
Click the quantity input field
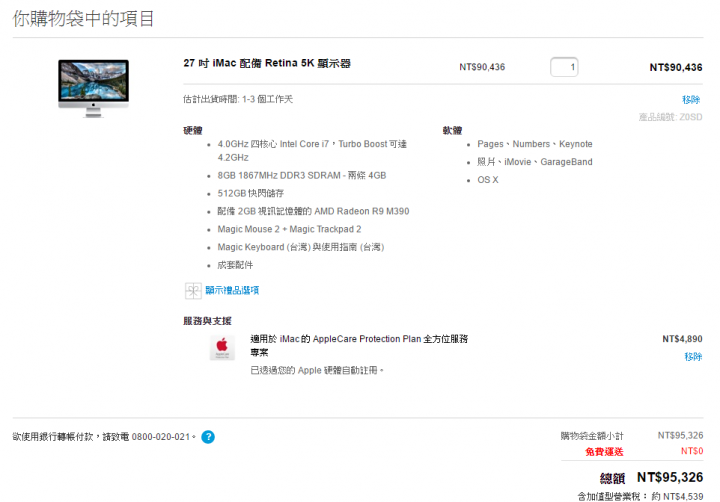564,67
